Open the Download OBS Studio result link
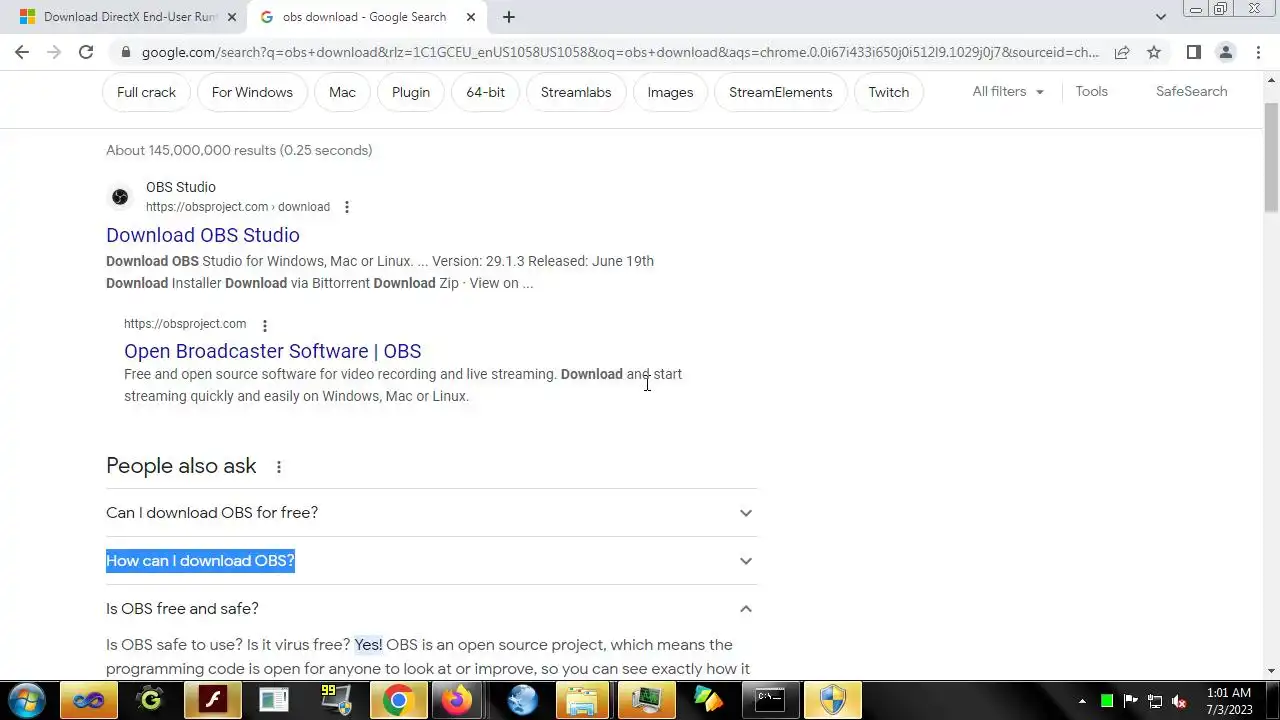Viewport: 1280px width, 720px height. tap(203, 235)
